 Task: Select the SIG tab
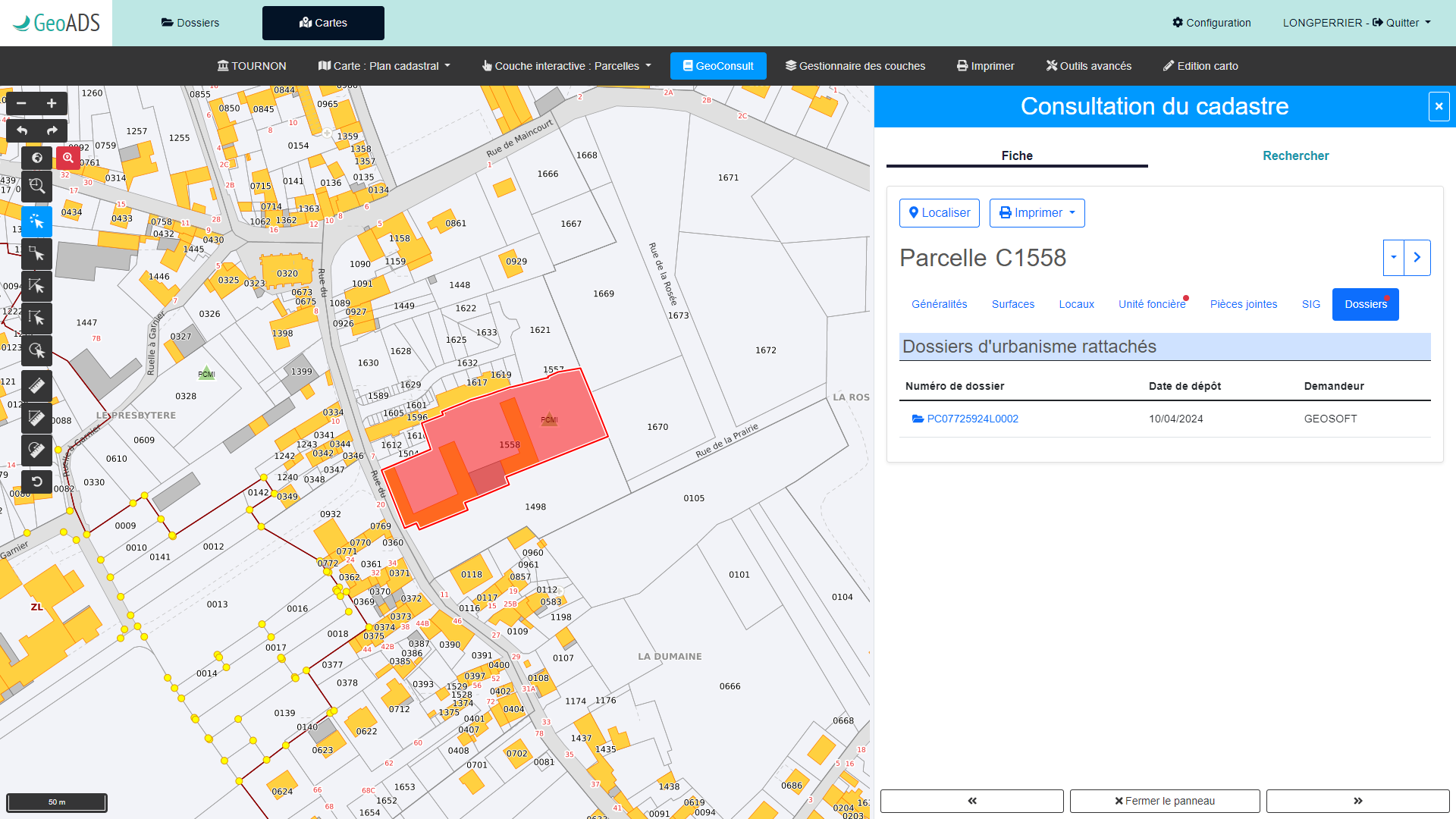(x=1310, y=304)
